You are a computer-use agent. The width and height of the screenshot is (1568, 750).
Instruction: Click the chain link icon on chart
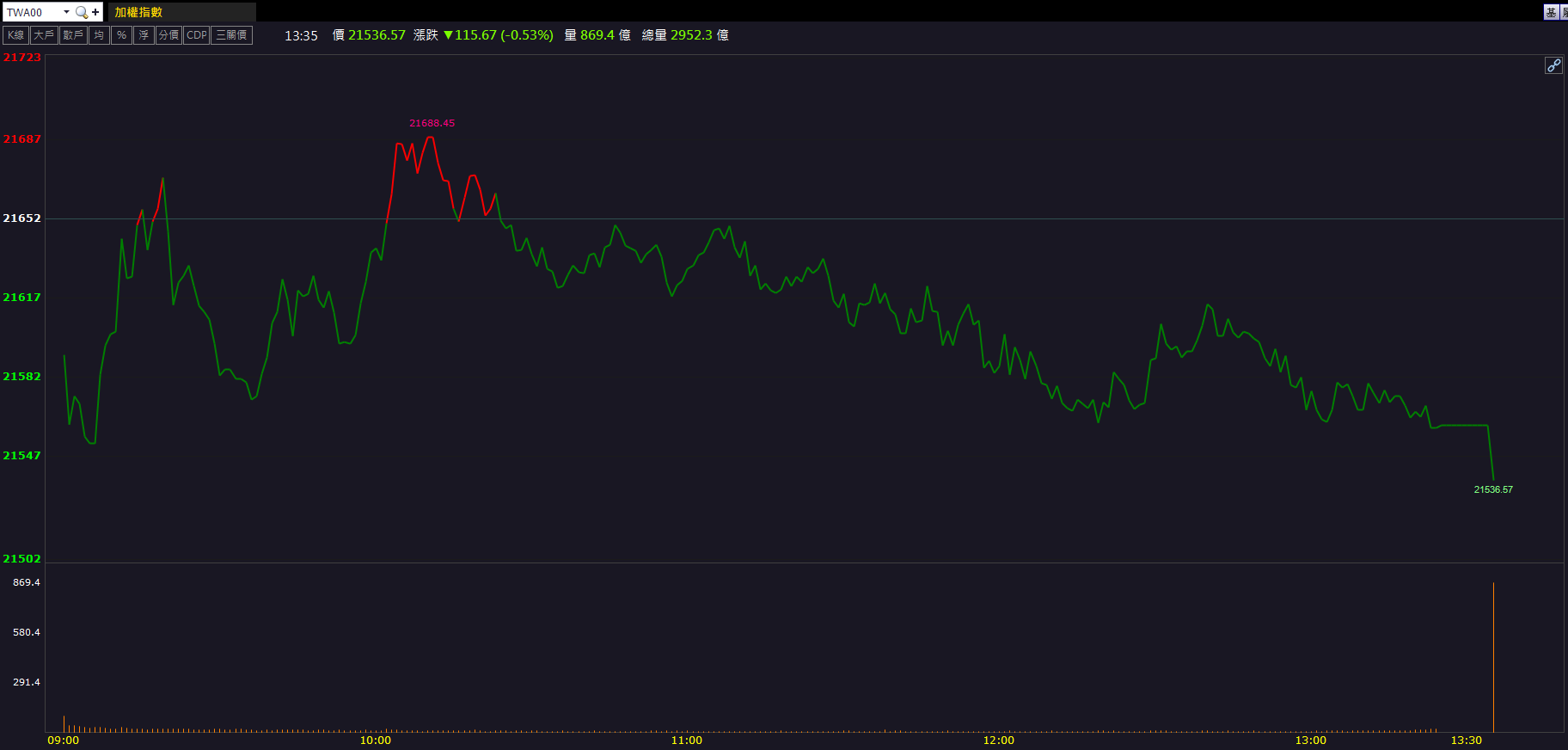coord(1553,65)
